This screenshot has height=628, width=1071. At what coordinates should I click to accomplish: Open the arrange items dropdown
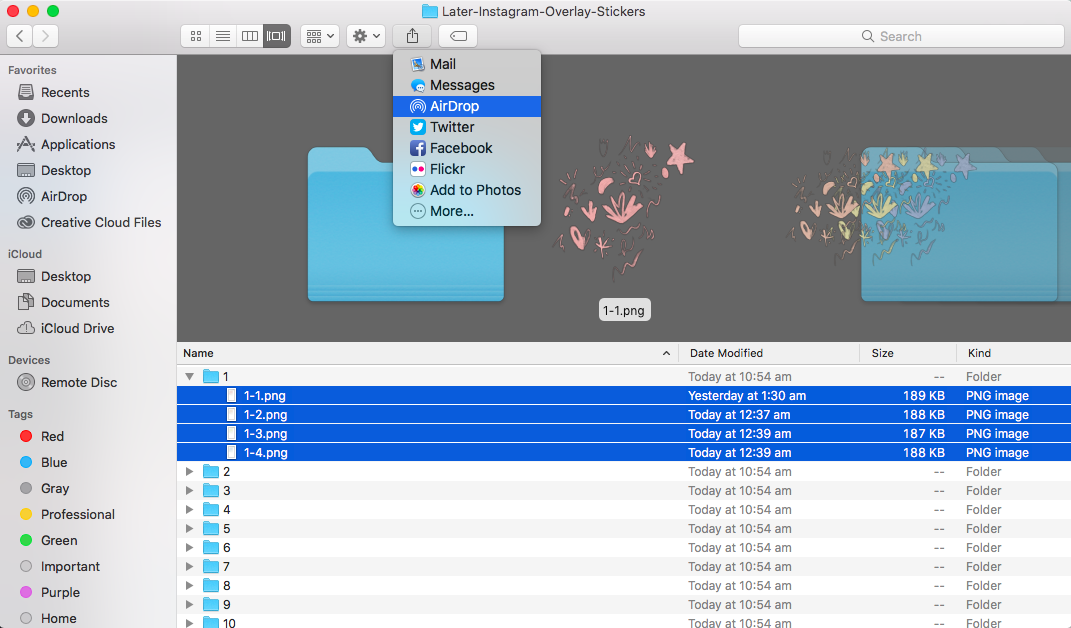point(320,36)
